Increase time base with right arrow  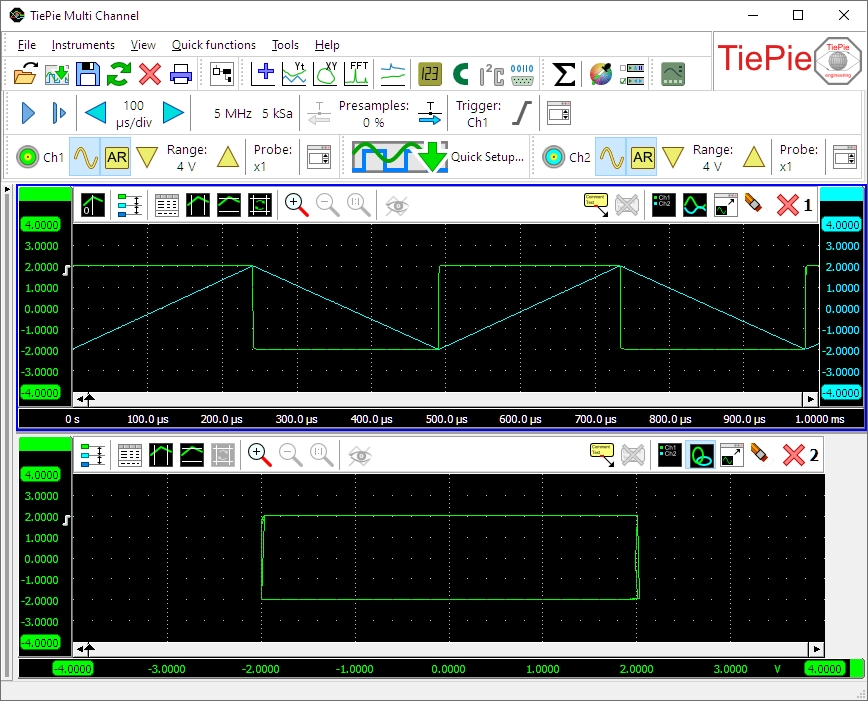point(173,113)
